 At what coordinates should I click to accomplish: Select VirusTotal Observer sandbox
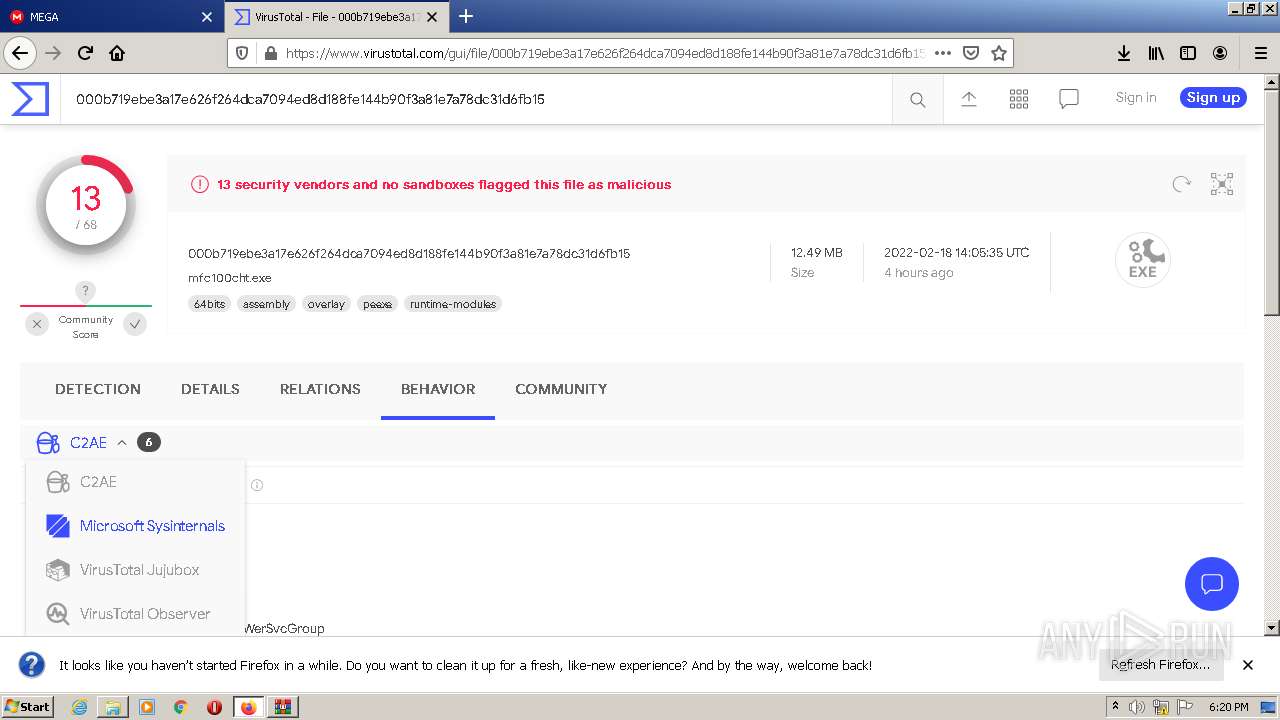(135, 614)
